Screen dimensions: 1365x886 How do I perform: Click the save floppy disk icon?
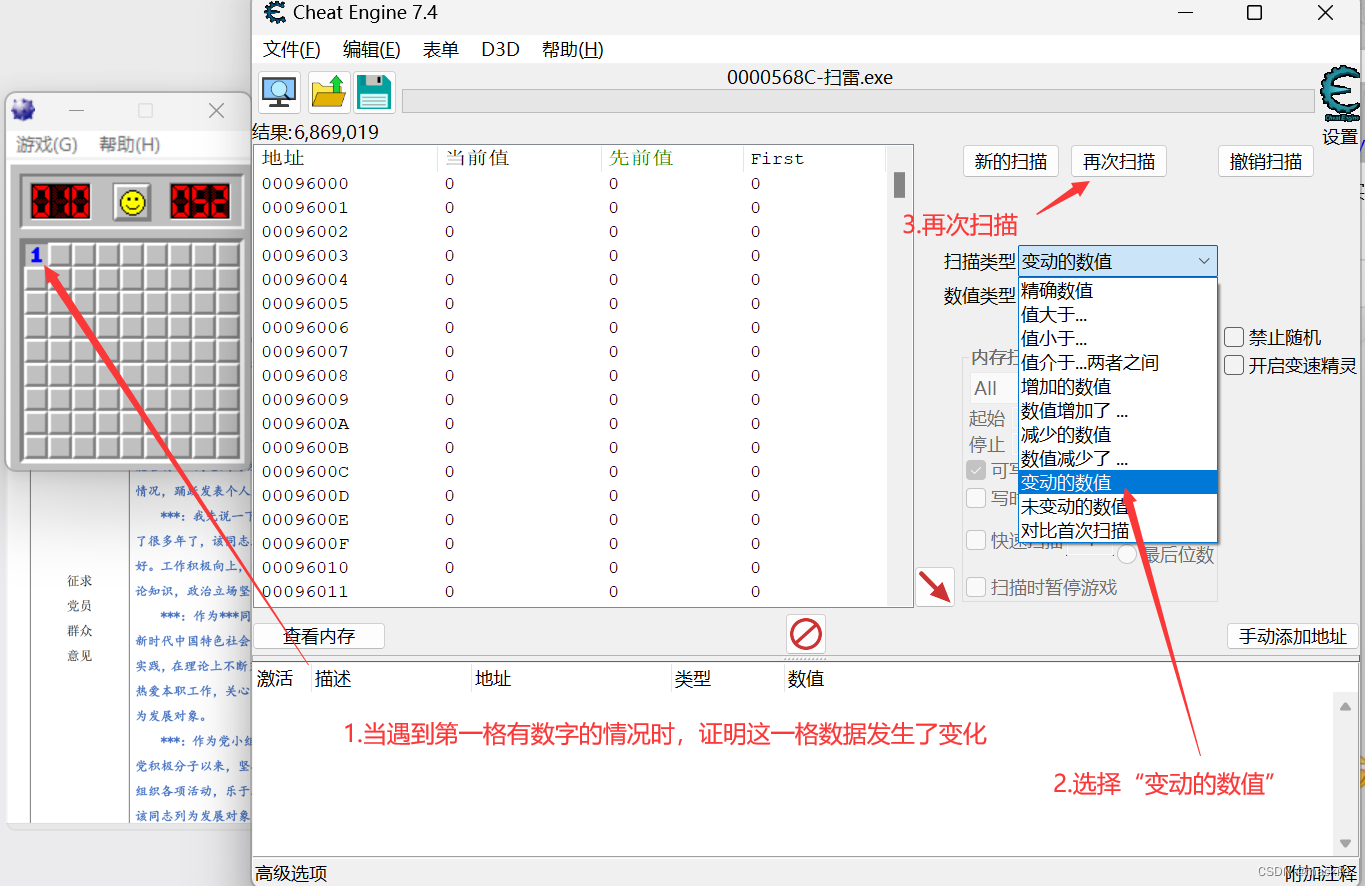tap(374, 92)
